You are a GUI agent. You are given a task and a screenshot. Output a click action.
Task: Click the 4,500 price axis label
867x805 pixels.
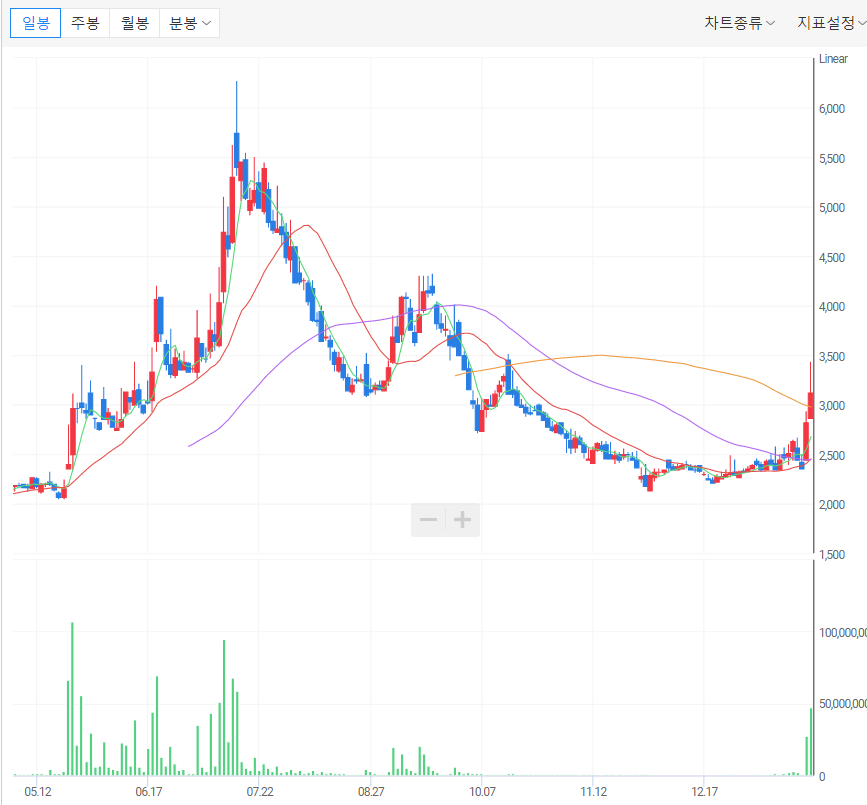pos(832,258)
